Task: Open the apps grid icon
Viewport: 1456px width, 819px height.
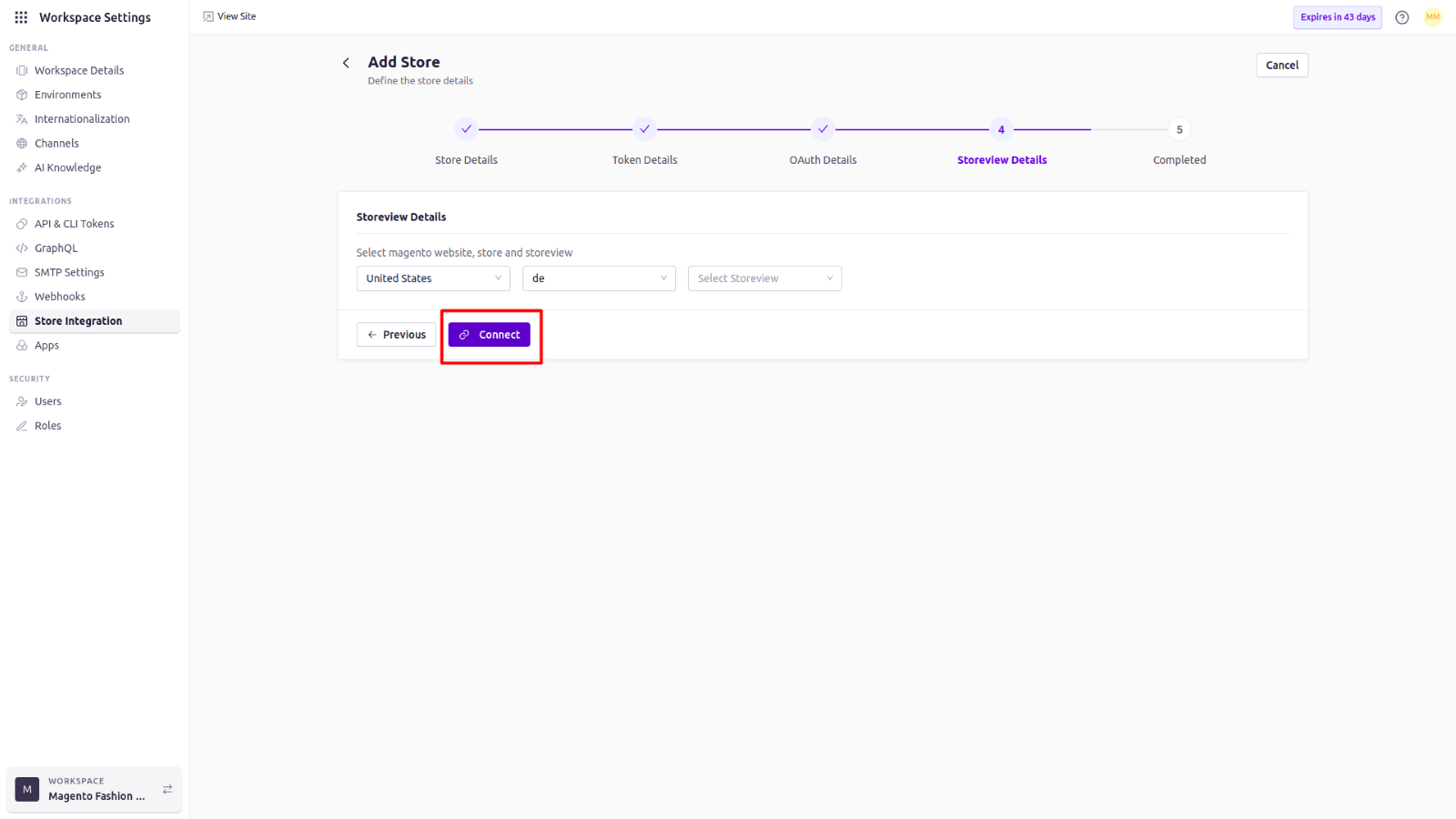Action: 21,17
